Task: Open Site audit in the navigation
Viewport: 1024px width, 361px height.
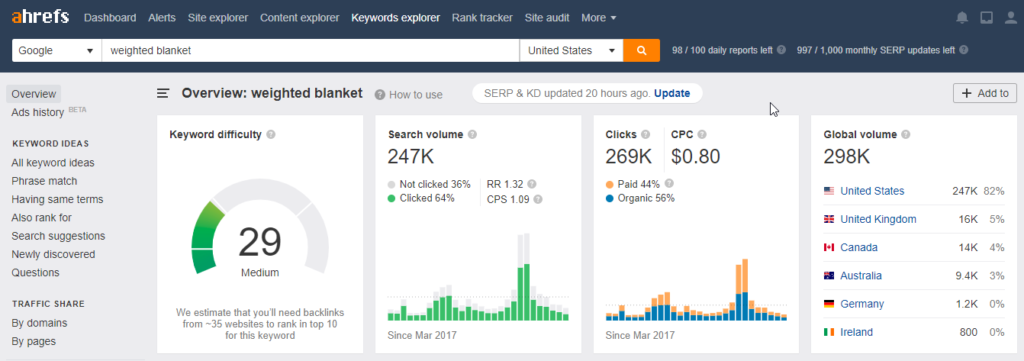Action: pos(547,18)
